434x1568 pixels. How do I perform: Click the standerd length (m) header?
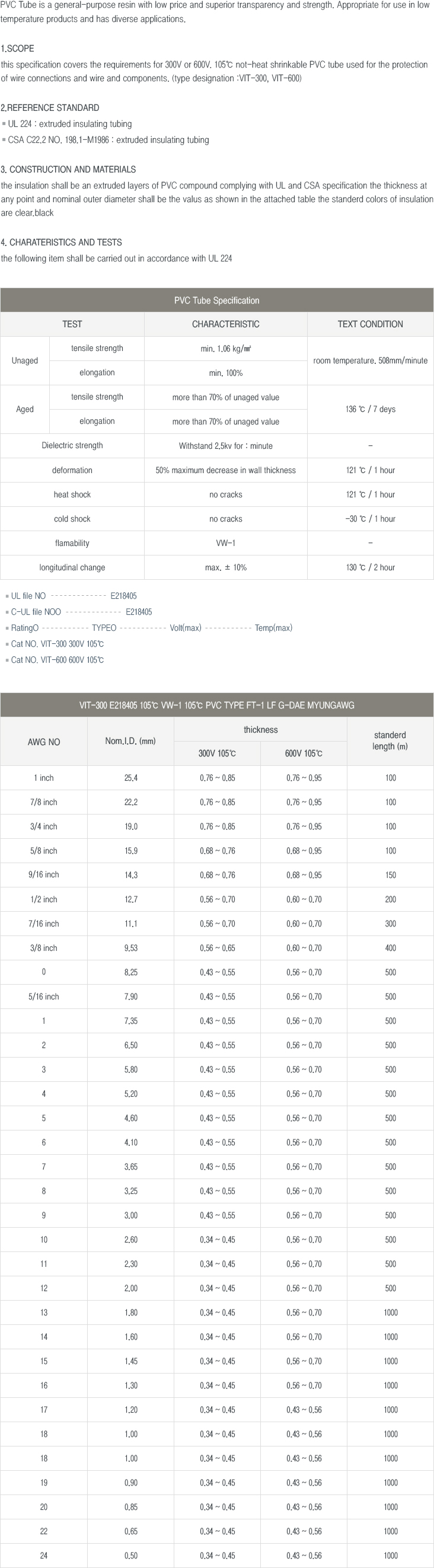pos(390,741)
